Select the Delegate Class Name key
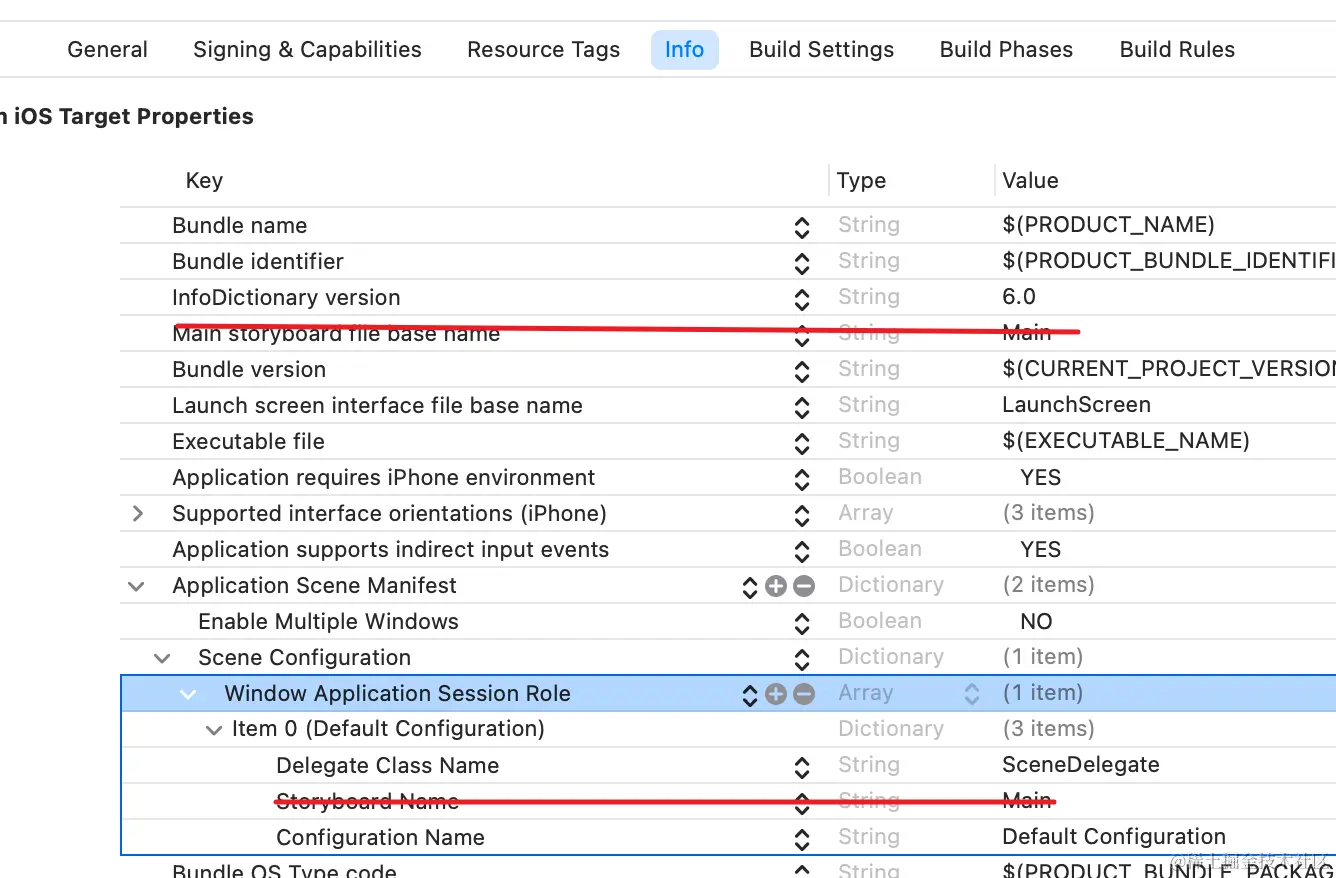 pos(387,766)
